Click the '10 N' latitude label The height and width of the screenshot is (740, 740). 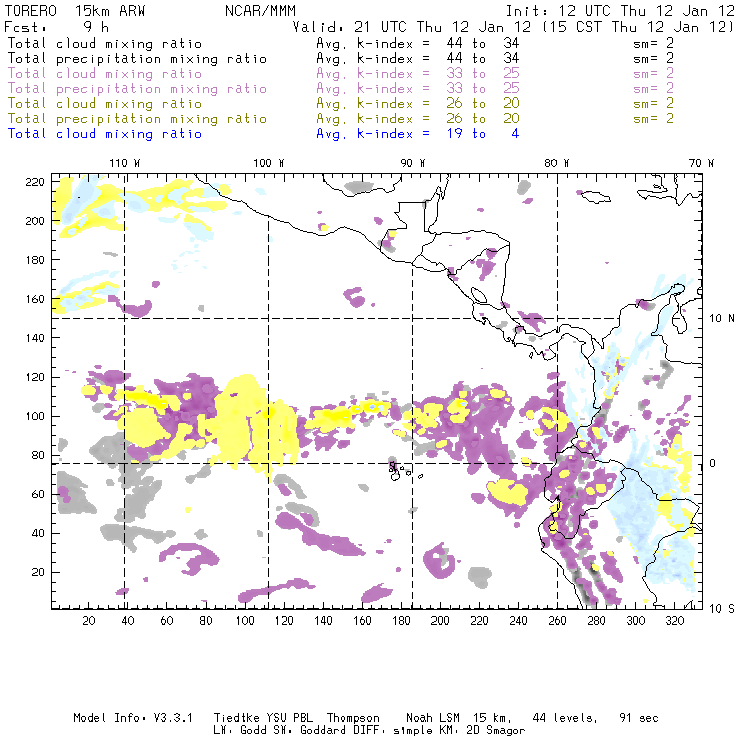(722, 319)
